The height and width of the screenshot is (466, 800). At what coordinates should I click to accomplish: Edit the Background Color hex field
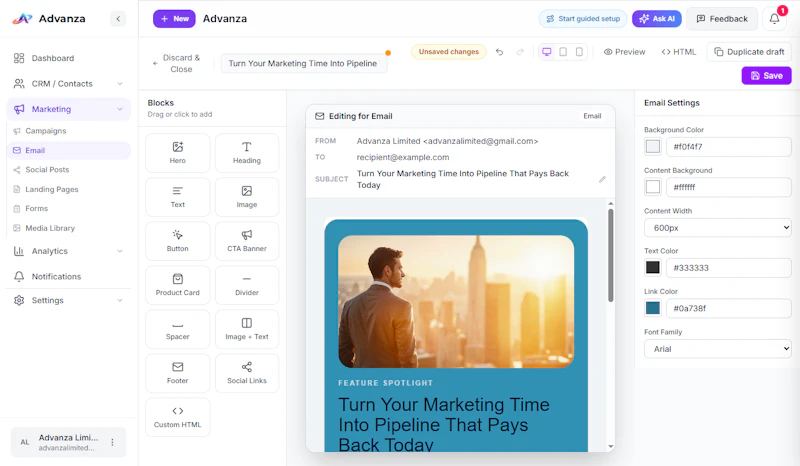point(729,146)
